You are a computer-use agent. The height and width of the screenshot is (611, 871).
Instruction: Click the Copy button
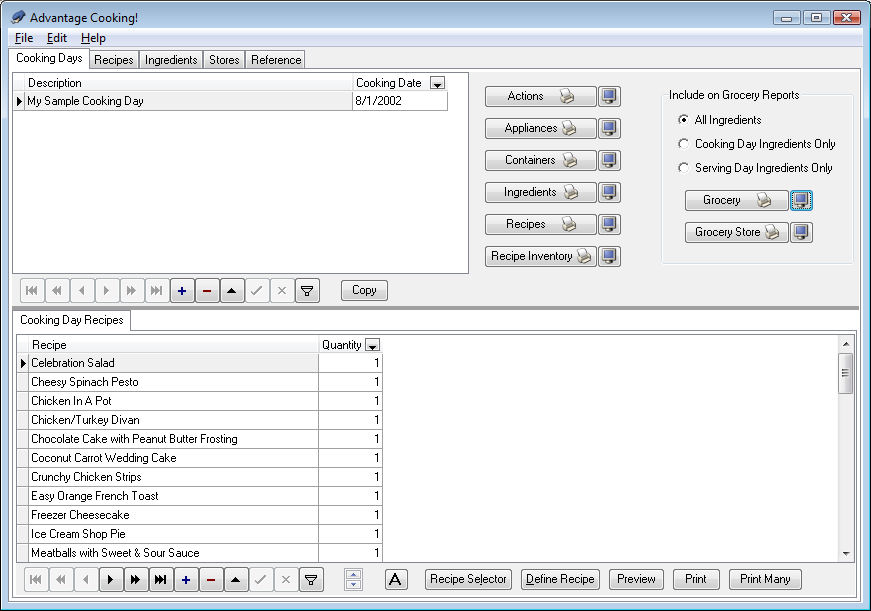coord(364,290)
